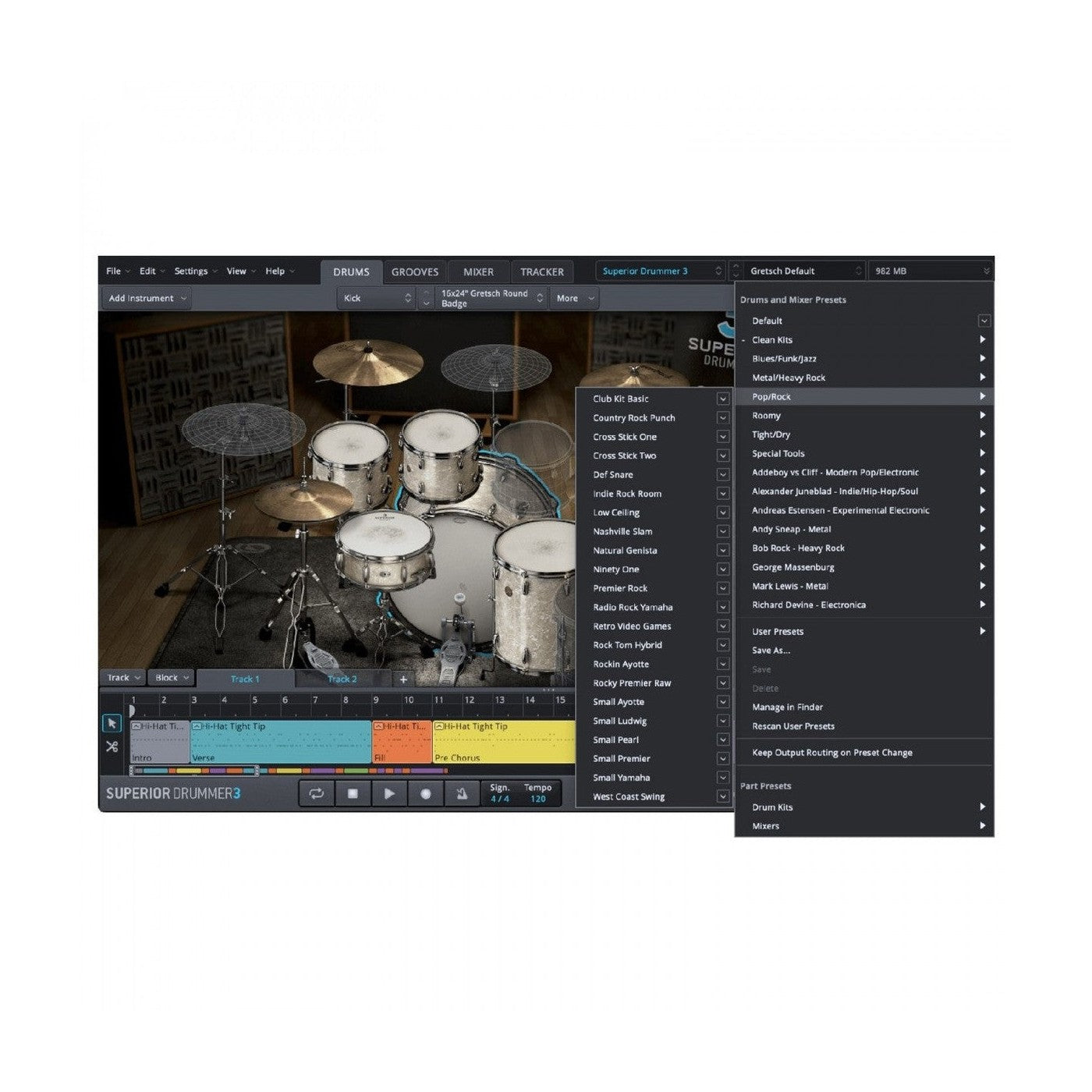Click arrow box next to Default preset
The height and width of the screenshot is (1092, 1092).
coord(984,321)
